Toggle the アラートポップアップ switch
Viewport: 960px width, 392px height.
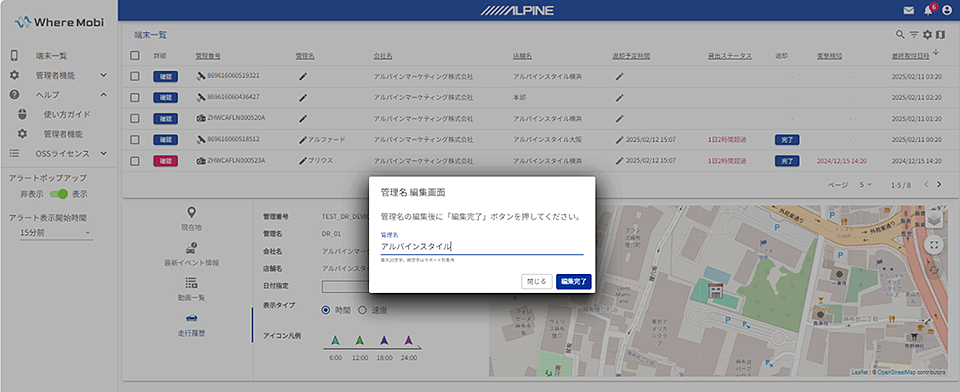point(59,194)
